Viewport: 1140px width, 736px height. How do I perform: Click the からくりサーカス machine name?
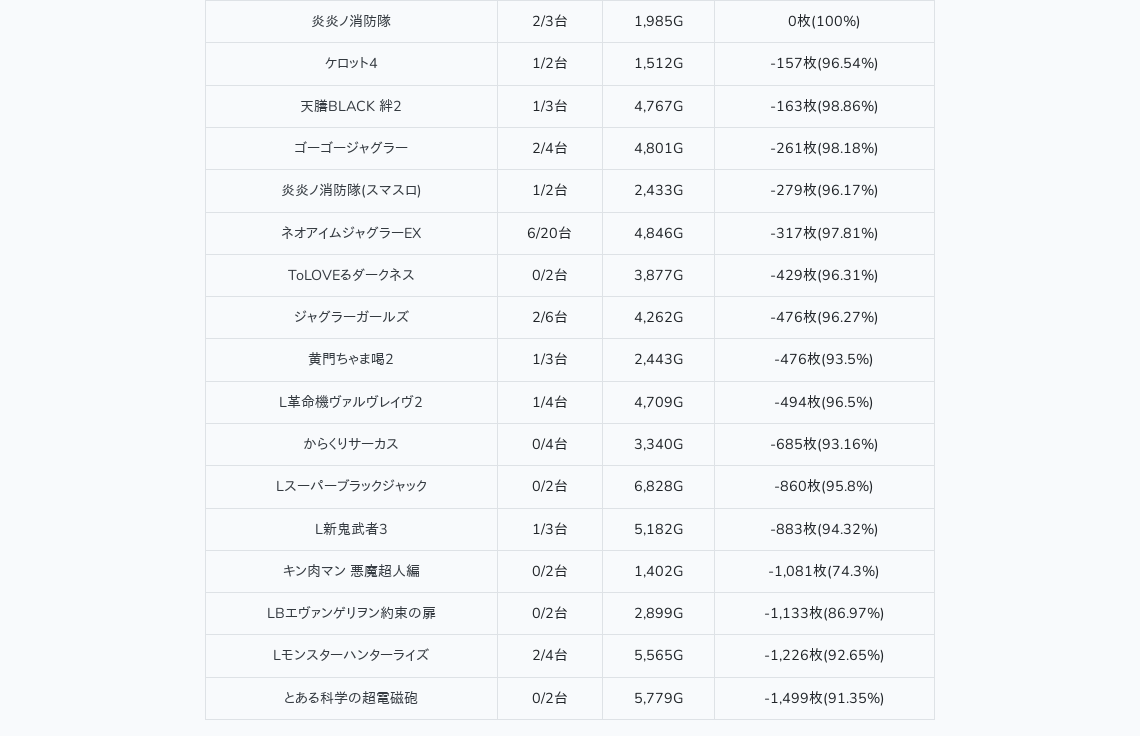click(x=351, y=444)
